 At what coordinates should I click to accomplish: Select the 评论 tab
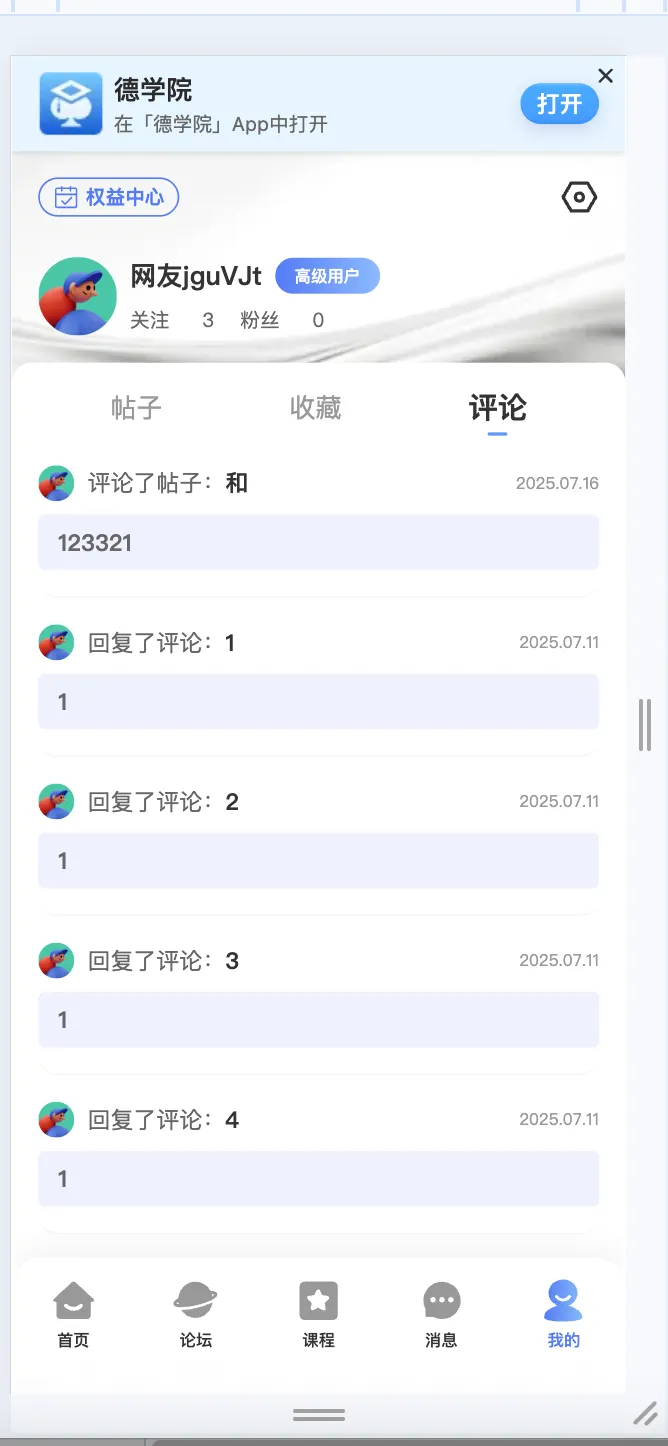point(495,407)
